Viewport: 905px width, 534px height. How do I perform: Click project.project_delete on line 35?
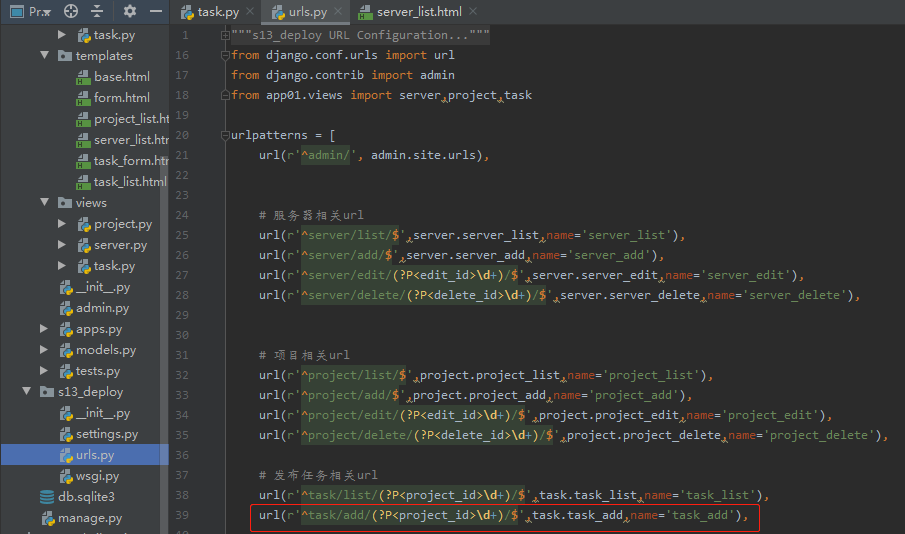click(644, 435)
